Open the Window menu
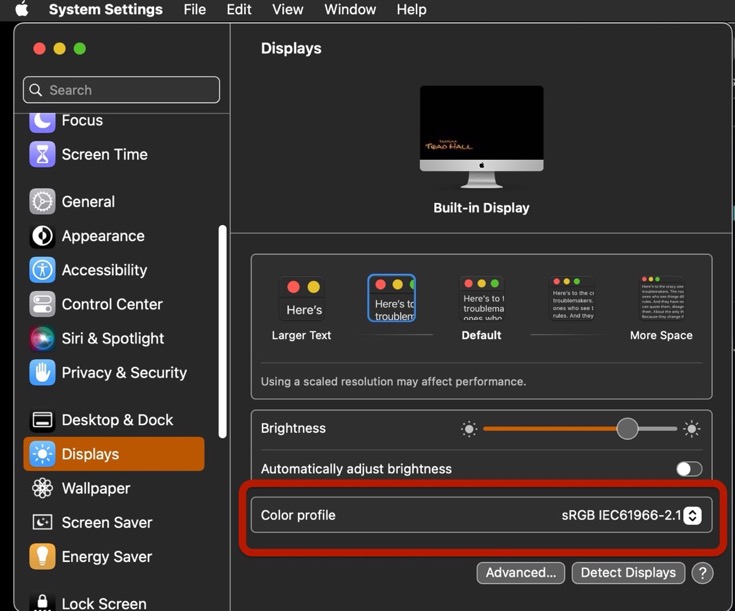The height and width of the screenshot is (611, 735). pyautogui.click(x=350, y=9)
